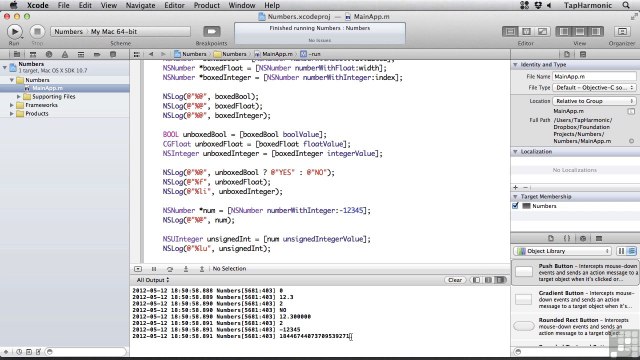Switch to the Assistant editor
This screenshot has height=360, width=640.
pyautogui.click(x=526, y=31)
